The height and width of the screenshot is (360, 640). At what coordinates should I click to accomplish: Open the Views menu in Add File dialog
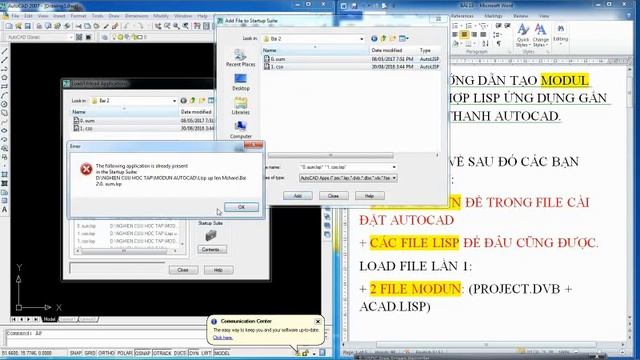click(404, 38)
